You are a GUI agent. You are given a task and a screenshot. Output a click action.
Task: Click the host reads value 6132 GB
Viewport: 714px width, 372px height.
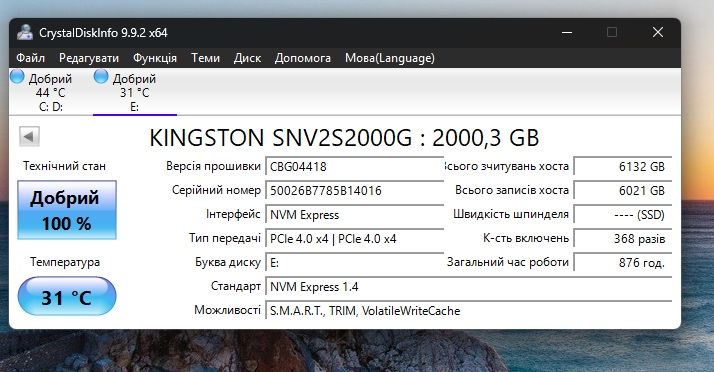tap(622, 167)
